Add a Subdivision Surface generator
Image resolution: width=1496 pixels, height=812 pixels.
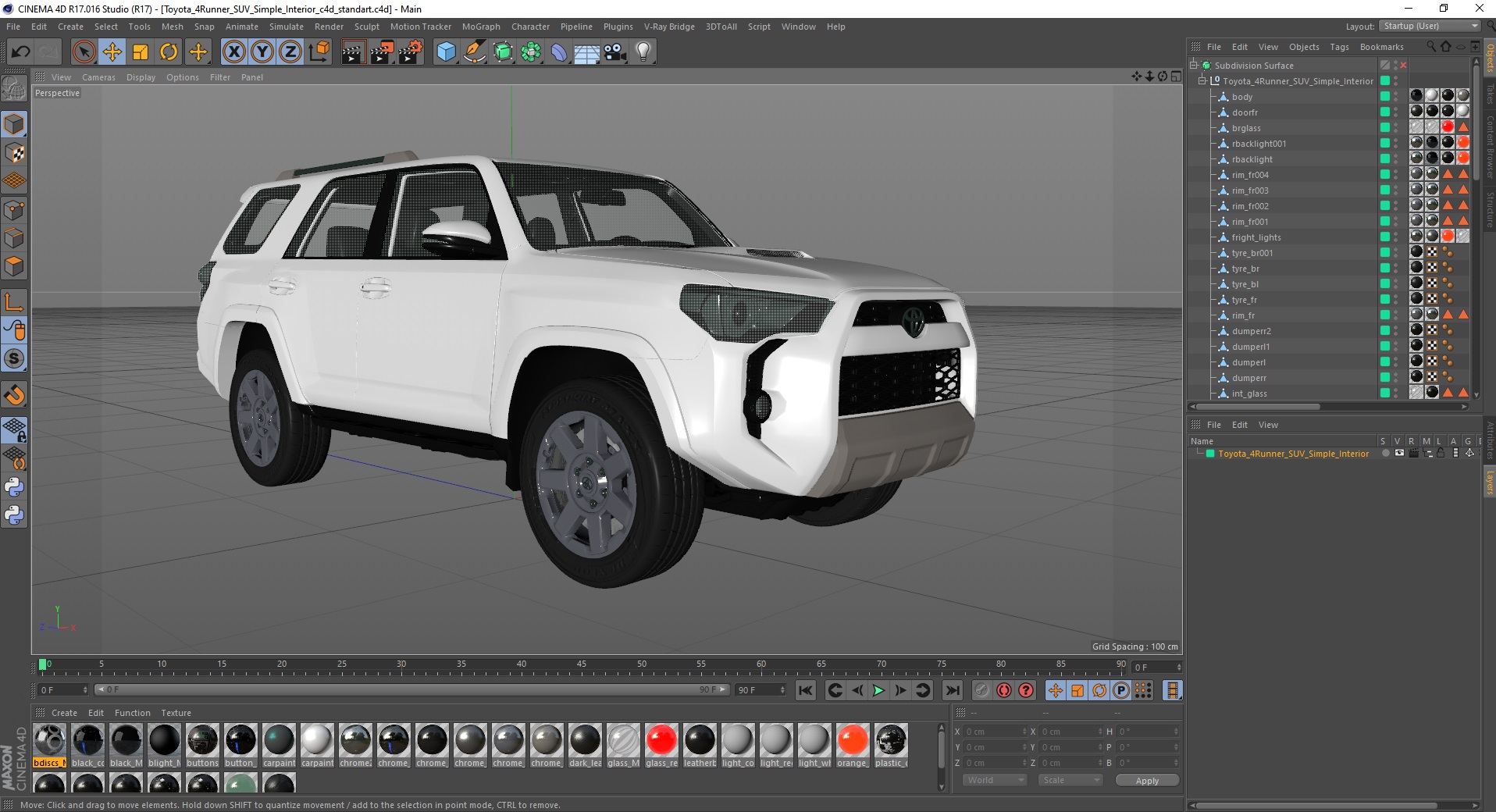503,52
